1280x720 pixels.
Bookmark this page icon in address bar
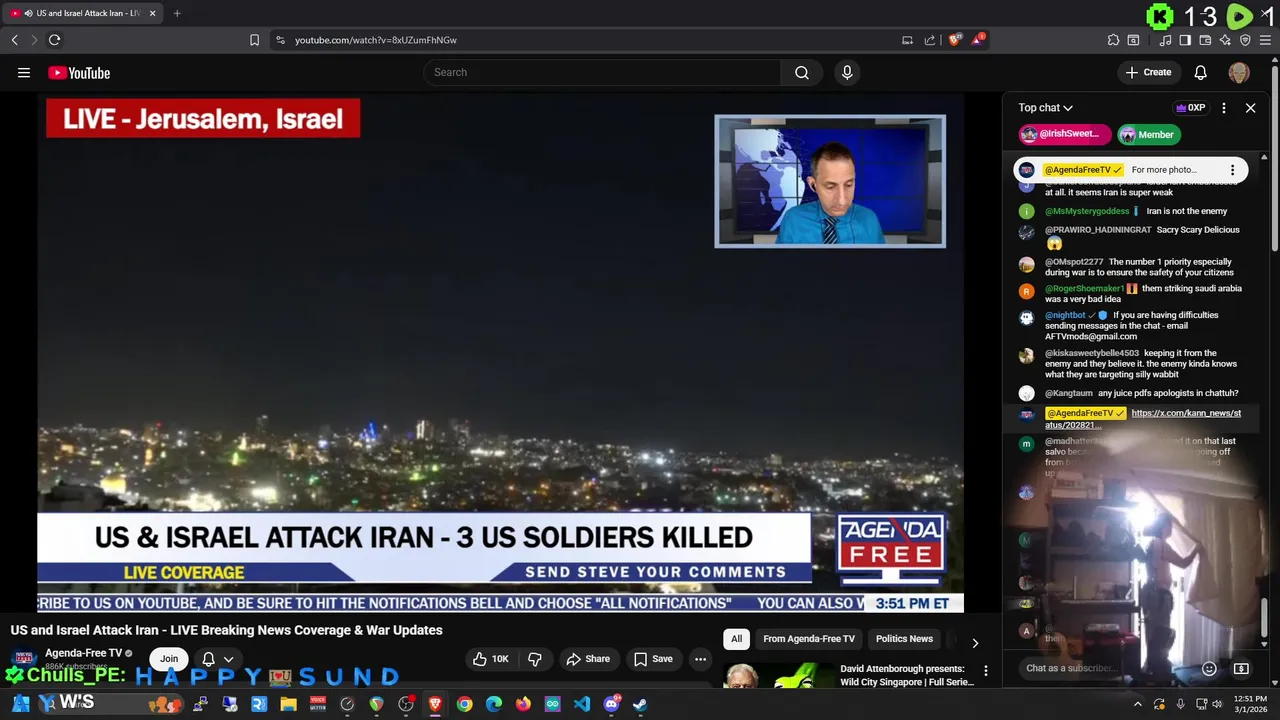pyautogui.click(x=254, y=40)
